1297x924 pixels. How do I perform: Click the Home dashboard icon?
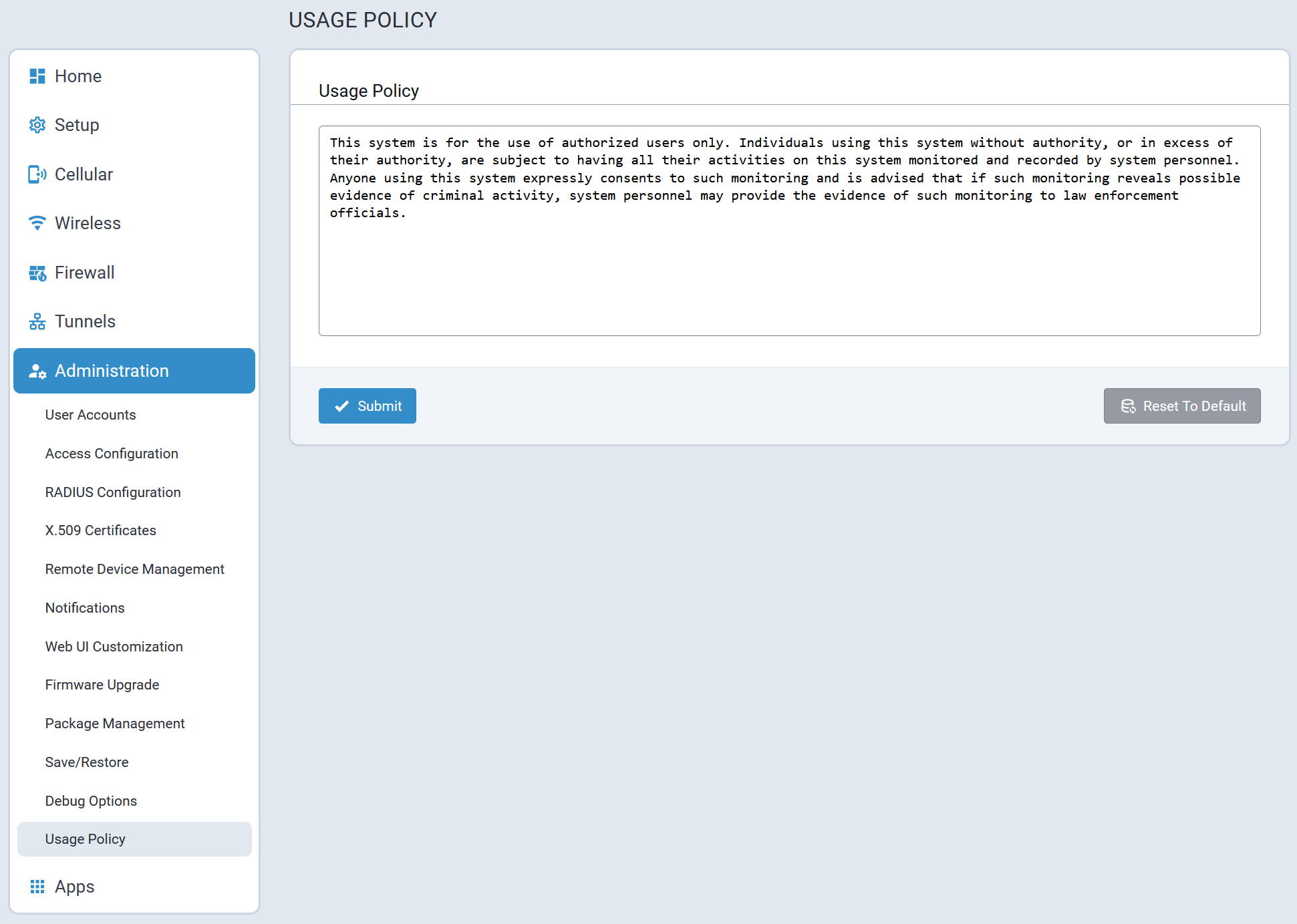37,76
